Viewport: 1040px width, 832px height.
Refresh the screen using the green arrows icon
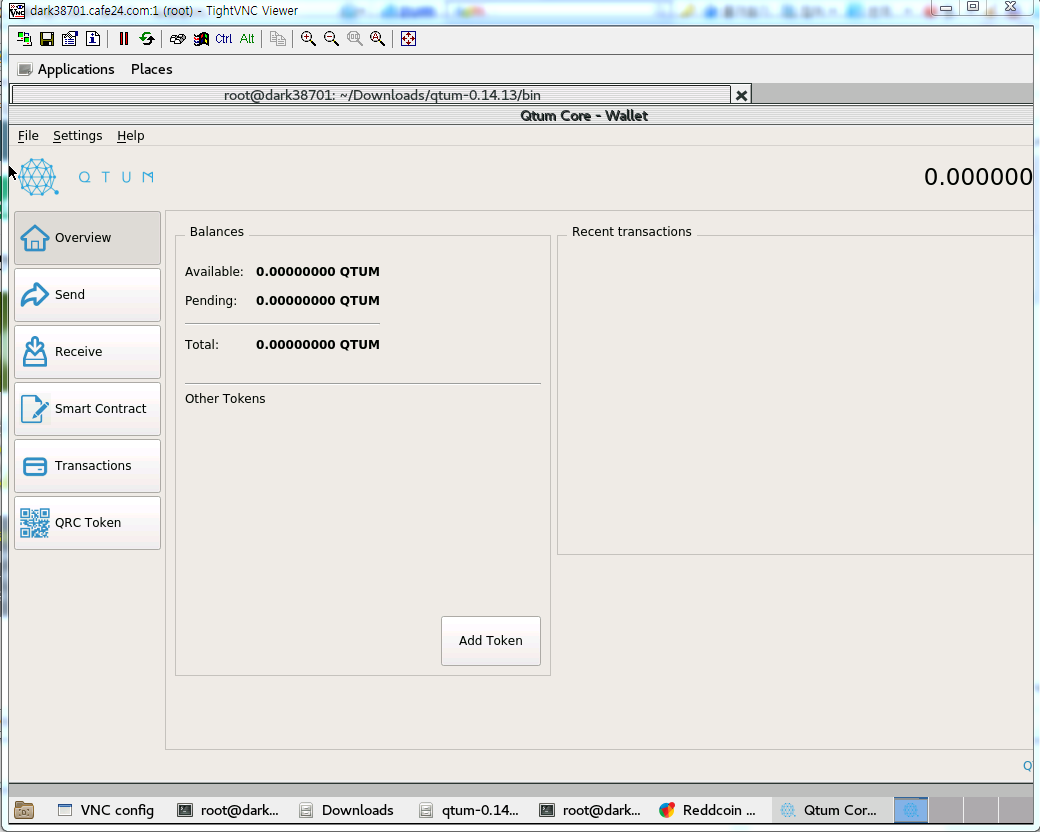[147, 39]
